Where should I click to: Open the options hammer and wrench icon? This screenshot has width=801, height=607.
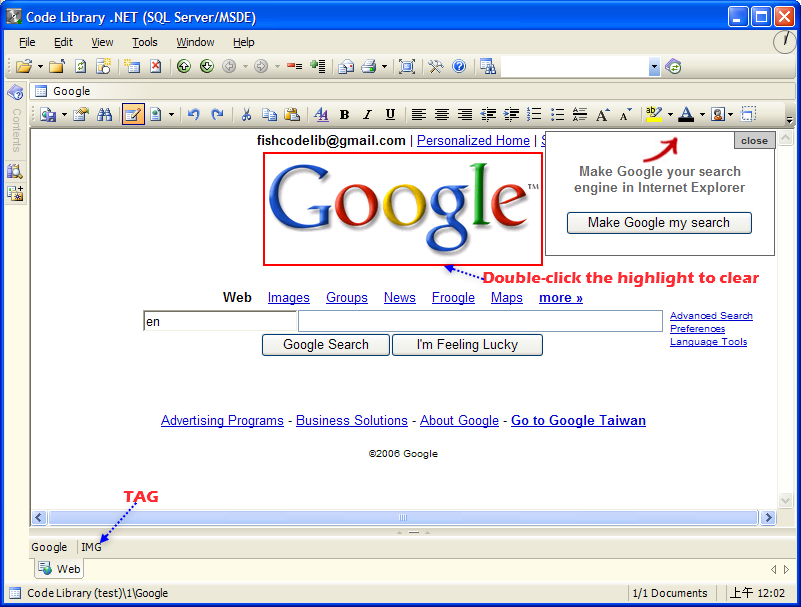(436, 66)
